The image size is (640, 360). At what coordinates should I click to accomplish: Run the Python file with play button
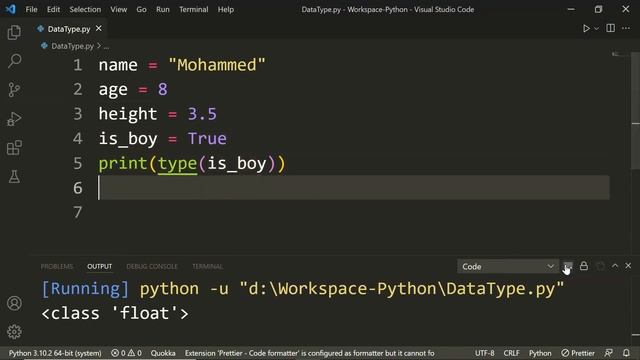click(x=586, y=29)
